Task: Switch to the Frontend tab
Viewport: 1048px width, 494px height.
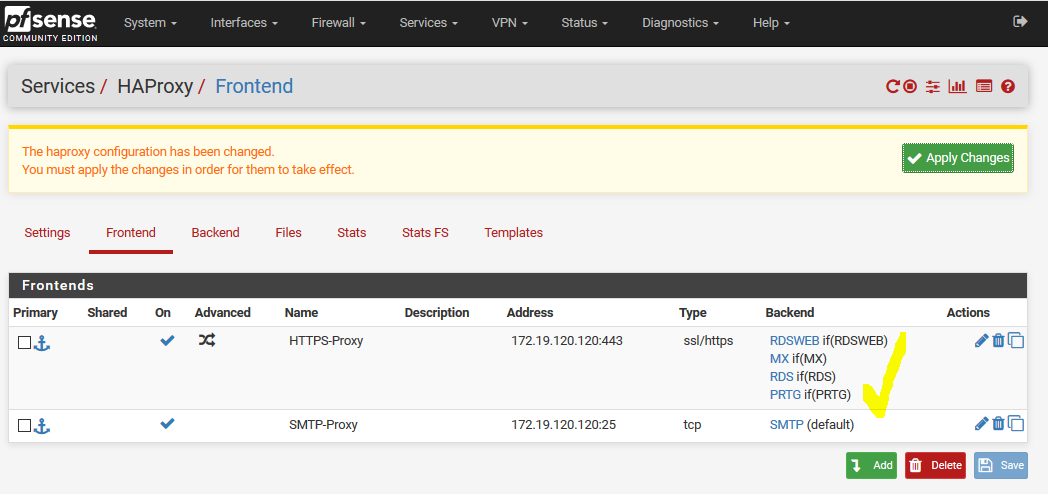Action: [x=131, y=233]
